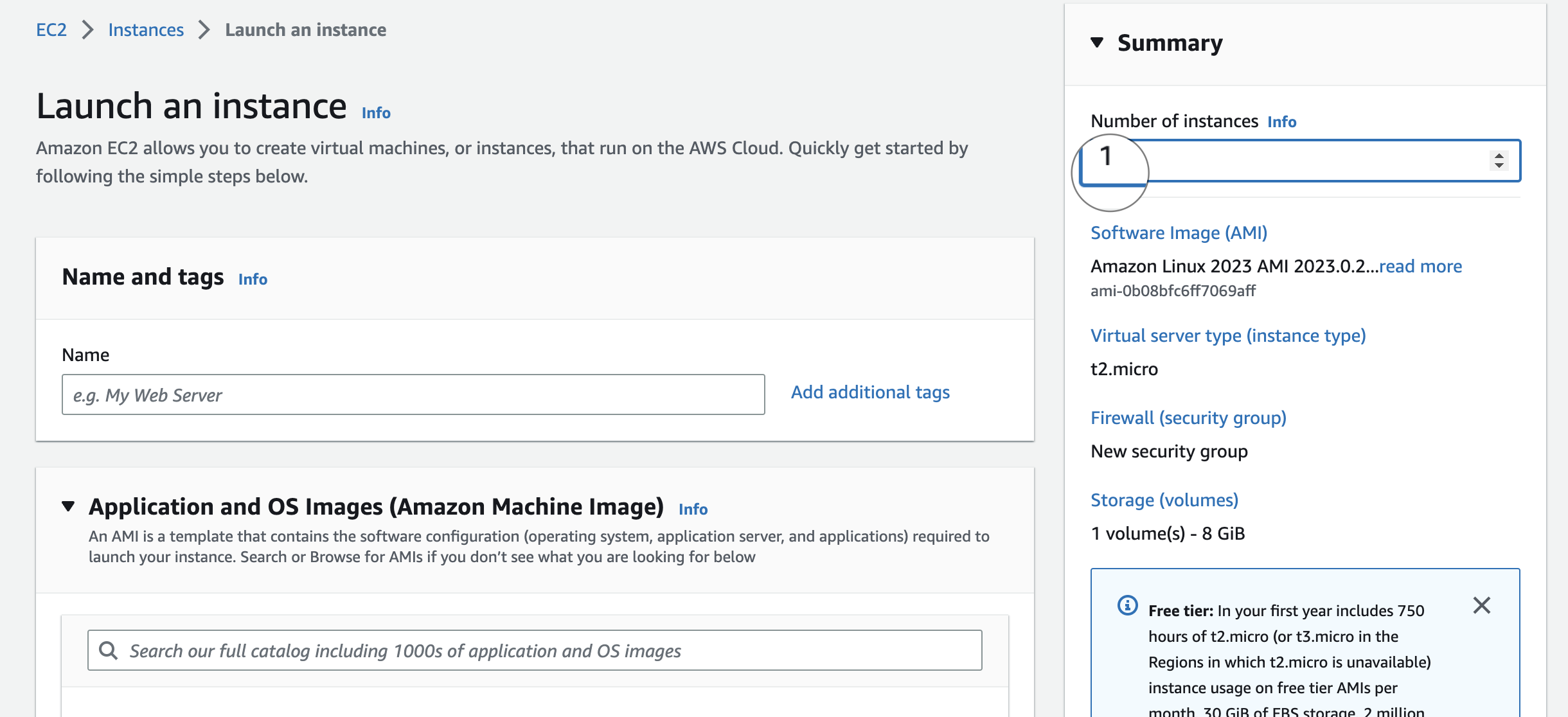
Task: Open the Firewall (security group) link
Action: [x=1188, y=418]
